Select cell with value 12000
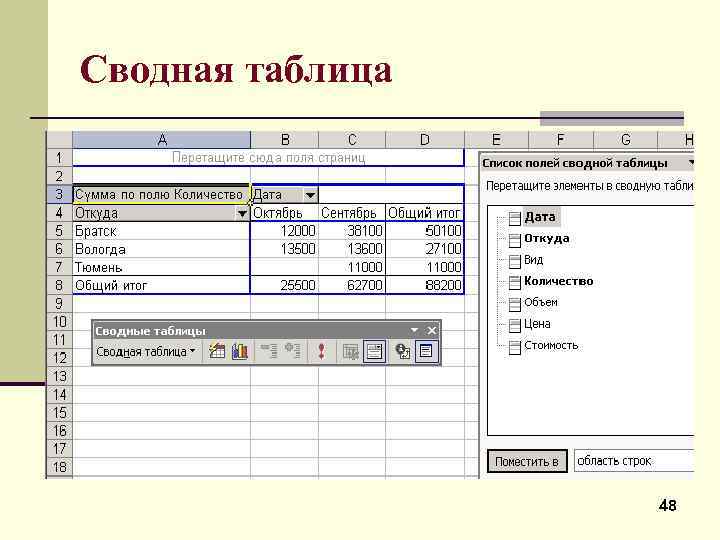The height and width of the screenshot is (540, 720). (284, 231)
